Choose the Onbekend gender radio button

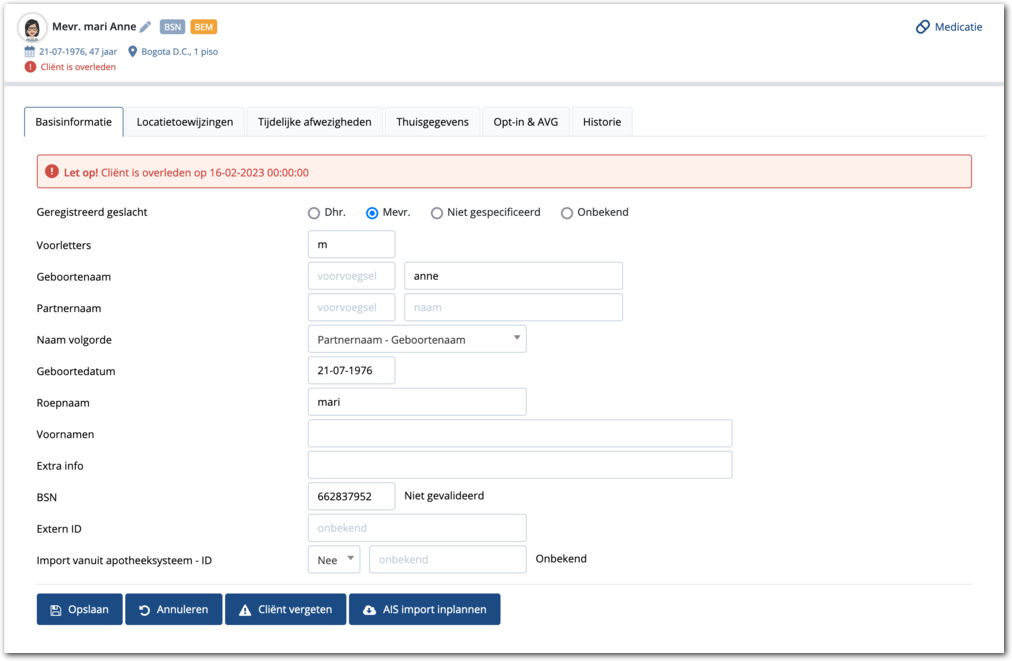pos(567,213)
